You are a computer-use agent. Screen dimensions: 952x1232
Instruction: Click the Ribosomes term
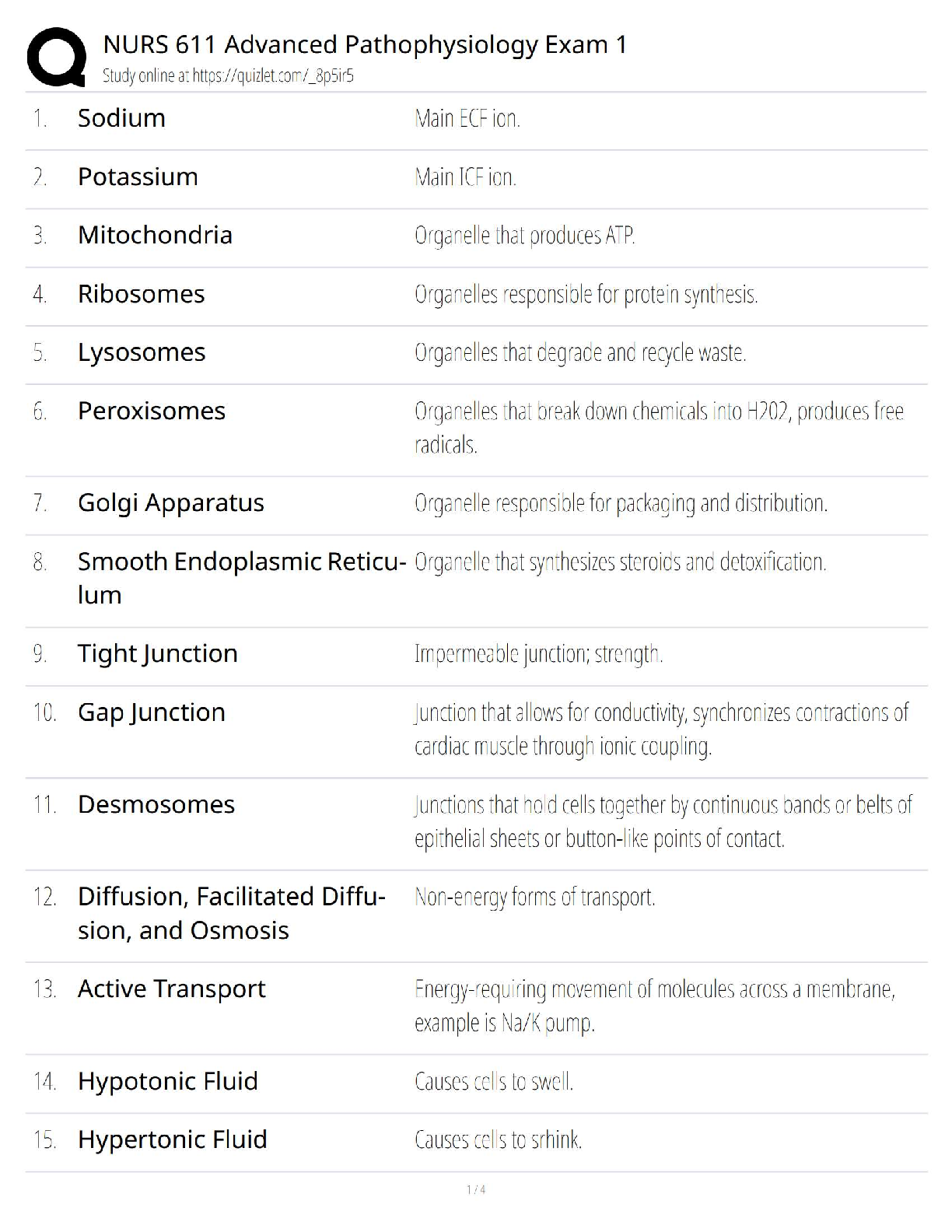pyautogui.click(x=141, y=294)
